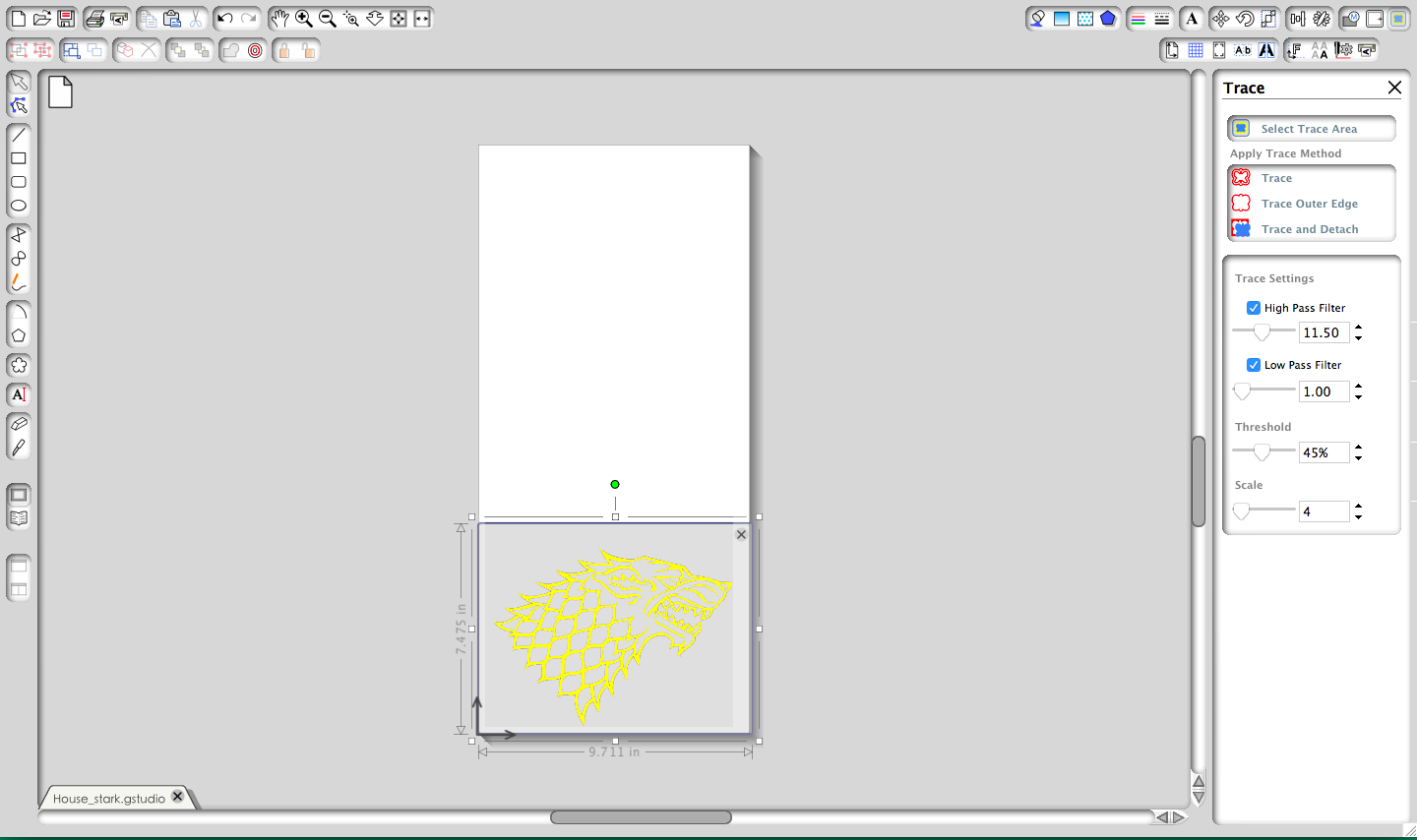This screenshot has width=1417, height=840.
Task: Open Fill Pattern panel
Action: point(1085,19)
